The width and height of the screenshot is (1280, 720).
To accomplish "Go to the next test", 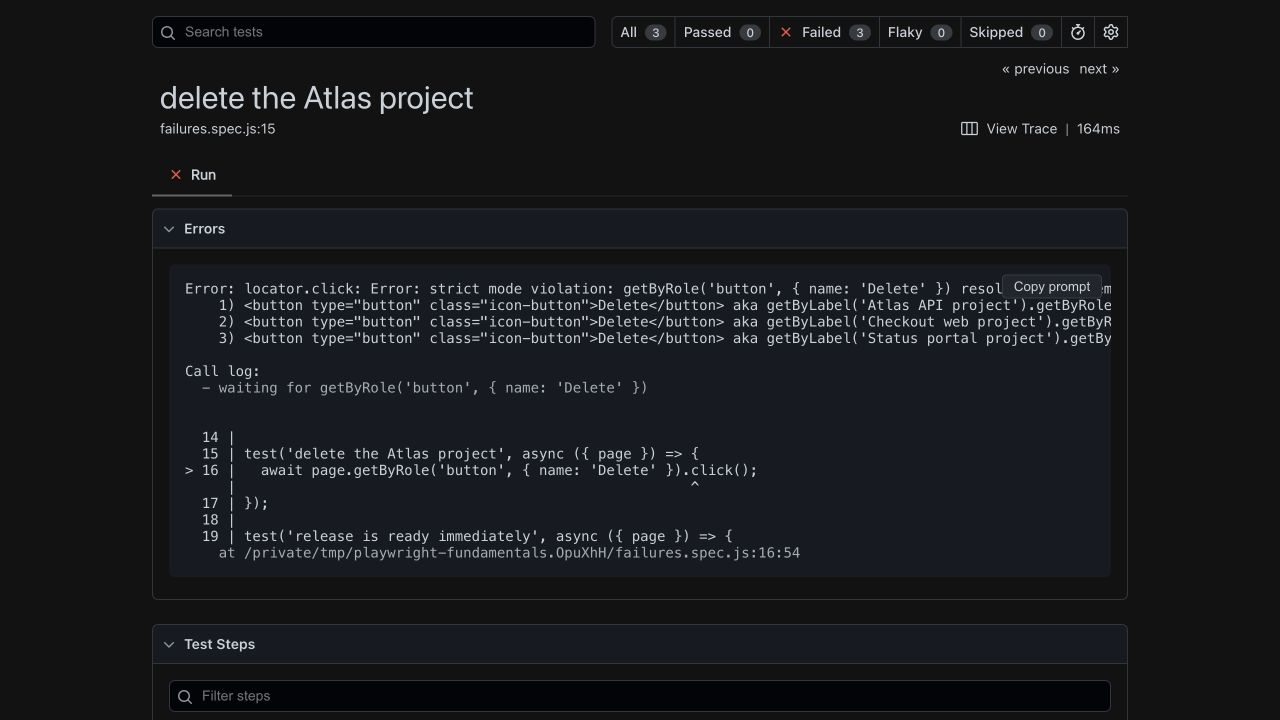I will click(x=1099, y=69).
